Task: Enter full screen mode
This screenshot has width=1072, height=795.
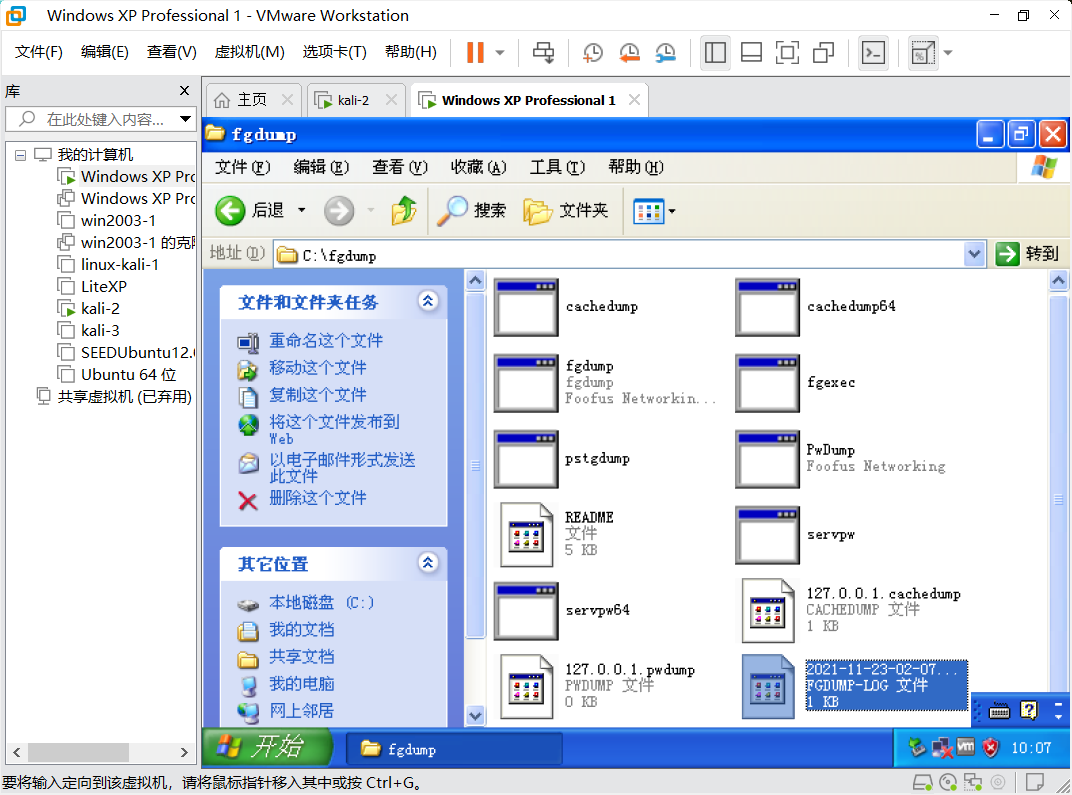Action: [786, 52]
